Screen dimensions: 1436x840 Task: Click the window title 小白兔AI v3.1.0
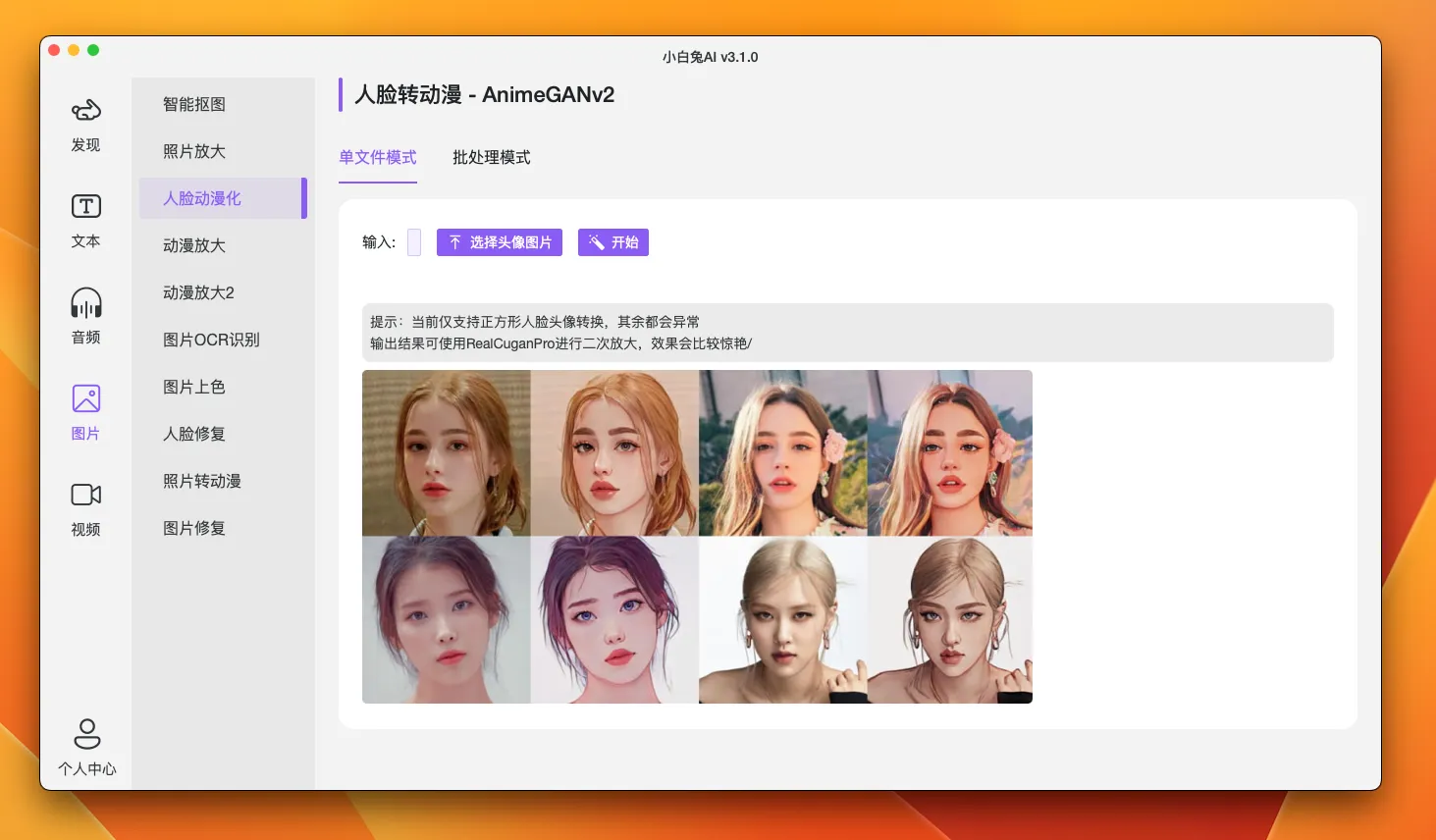(x=711, y=57)
